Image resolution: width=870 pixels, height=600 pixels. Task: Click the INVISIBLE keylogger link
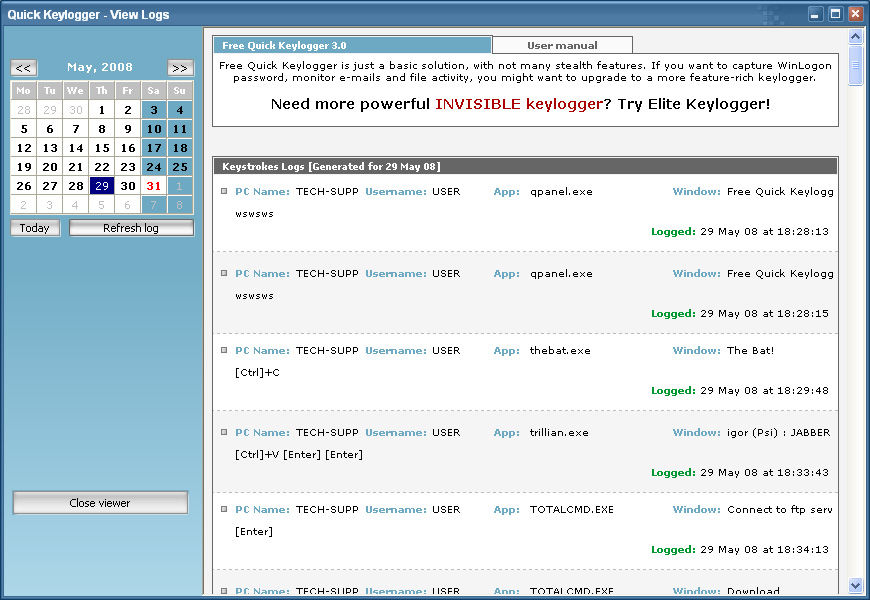518,104
